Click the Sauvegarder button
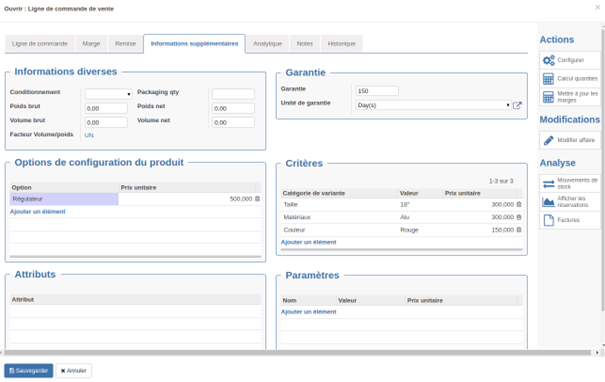This screenshot has width=605, height=382. coord(29,371)
